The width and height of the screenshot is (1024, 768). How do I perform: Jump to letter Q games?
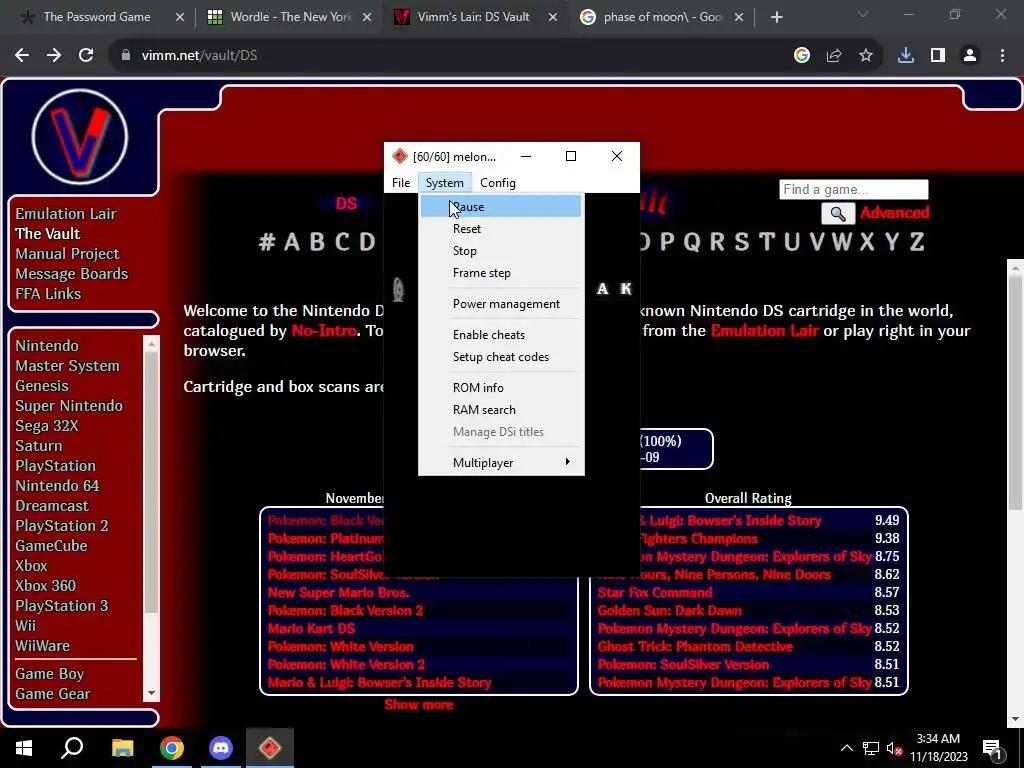tap(692, 242)
